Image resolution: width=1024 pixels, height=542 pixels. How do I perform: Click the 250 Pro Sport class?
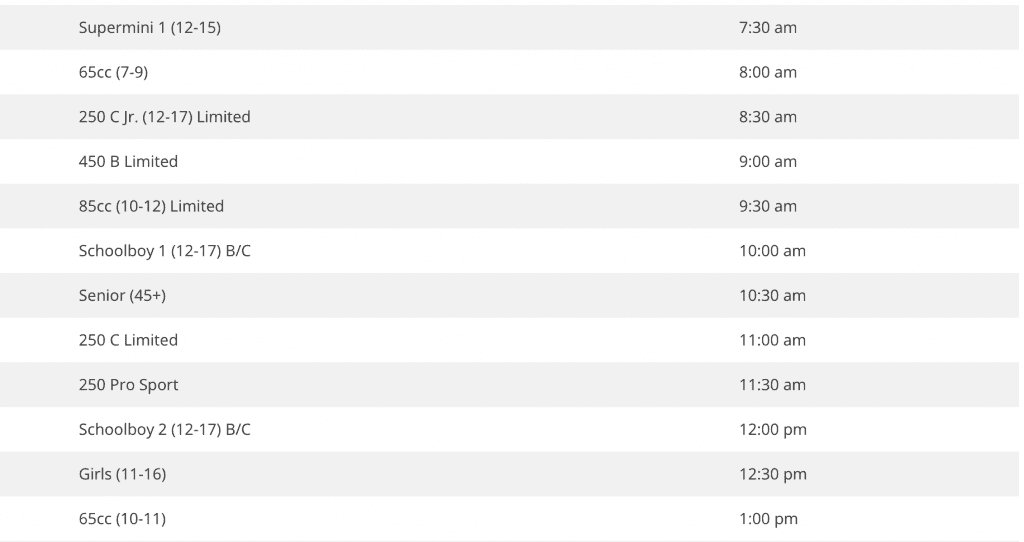click(x=129, y=385)
